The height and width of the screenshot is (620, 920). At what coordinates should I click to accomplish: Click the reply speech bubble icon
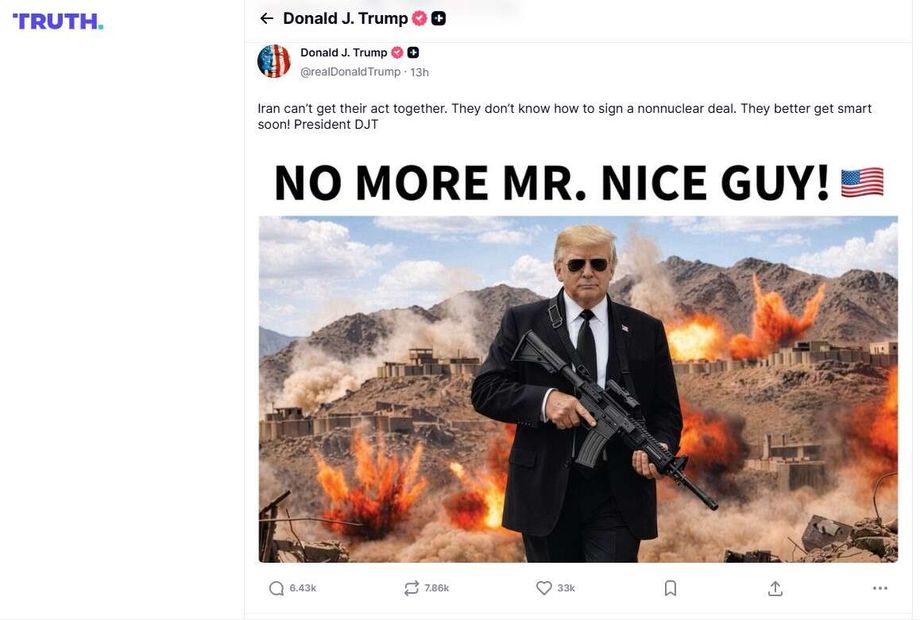(x=277, y=588)
